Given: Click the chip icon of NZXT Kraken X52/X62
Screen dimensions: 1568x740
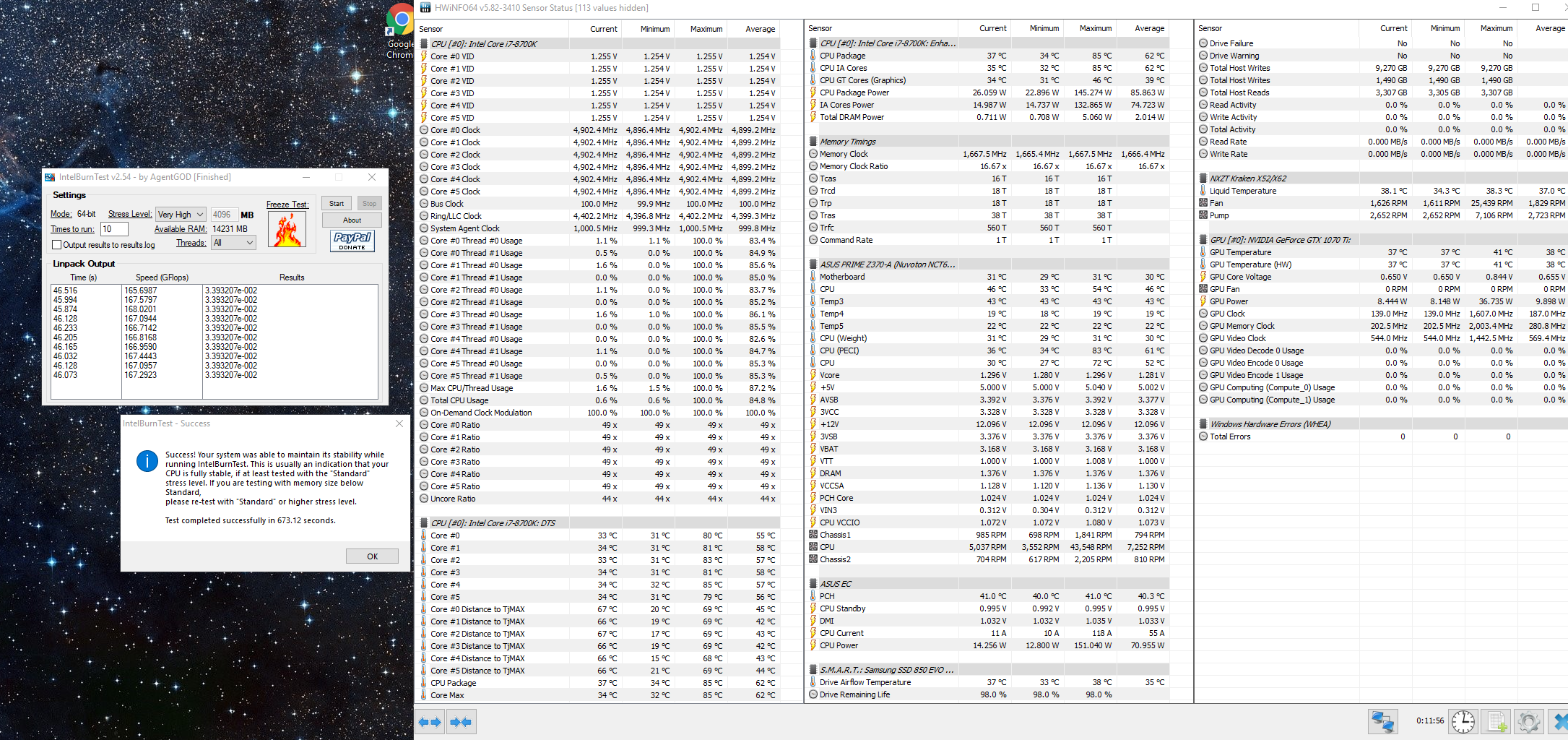Looking at the screenshot, I should point(1203,178).
